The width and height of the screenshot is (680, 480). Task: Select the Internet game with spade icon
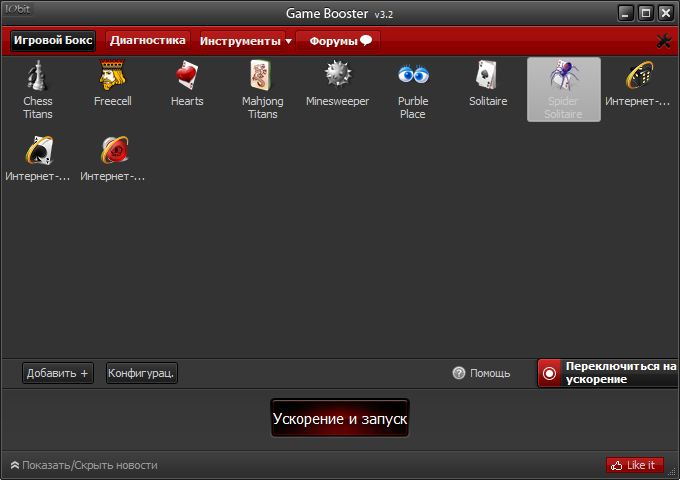(x=38, y=151)
